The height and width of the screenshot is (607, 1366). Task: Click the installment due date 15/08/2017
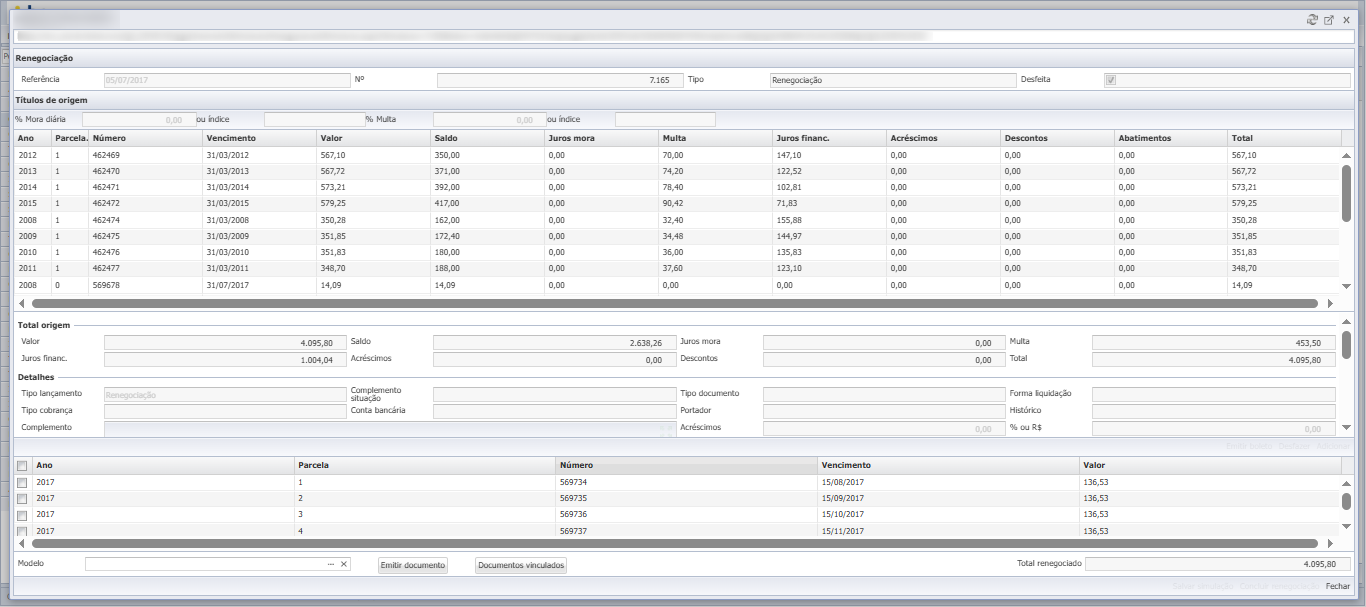pyautogui.click(x=843, y=482)
